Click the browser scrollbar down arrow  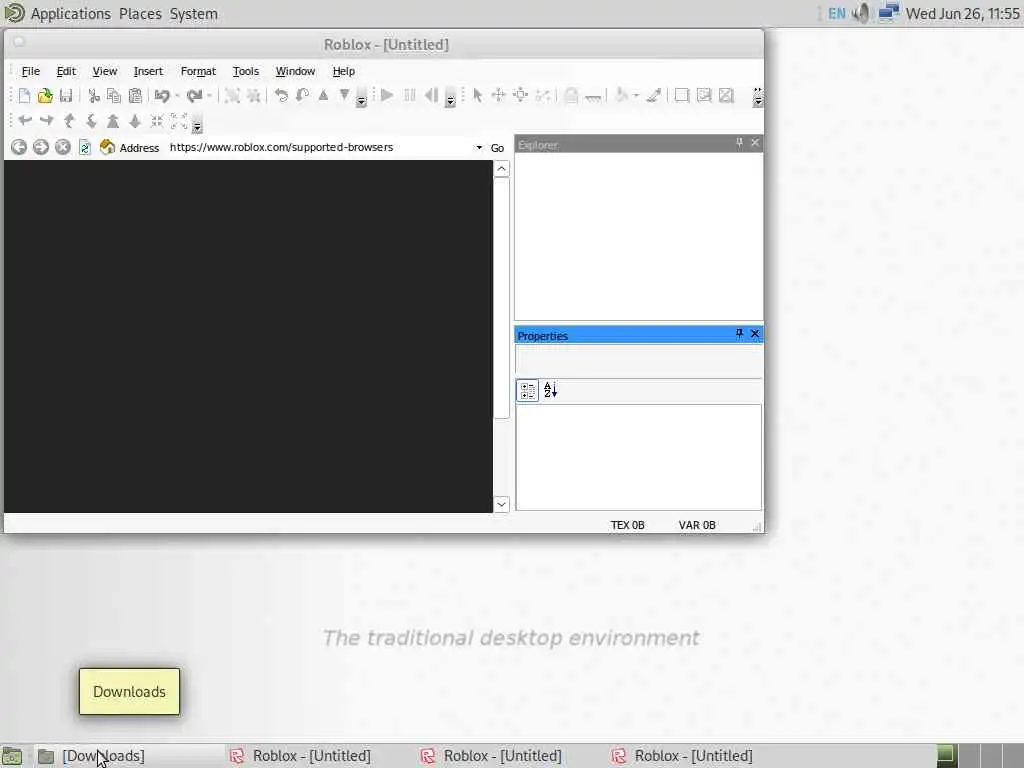pyautogui.click(x=501, y=504)
